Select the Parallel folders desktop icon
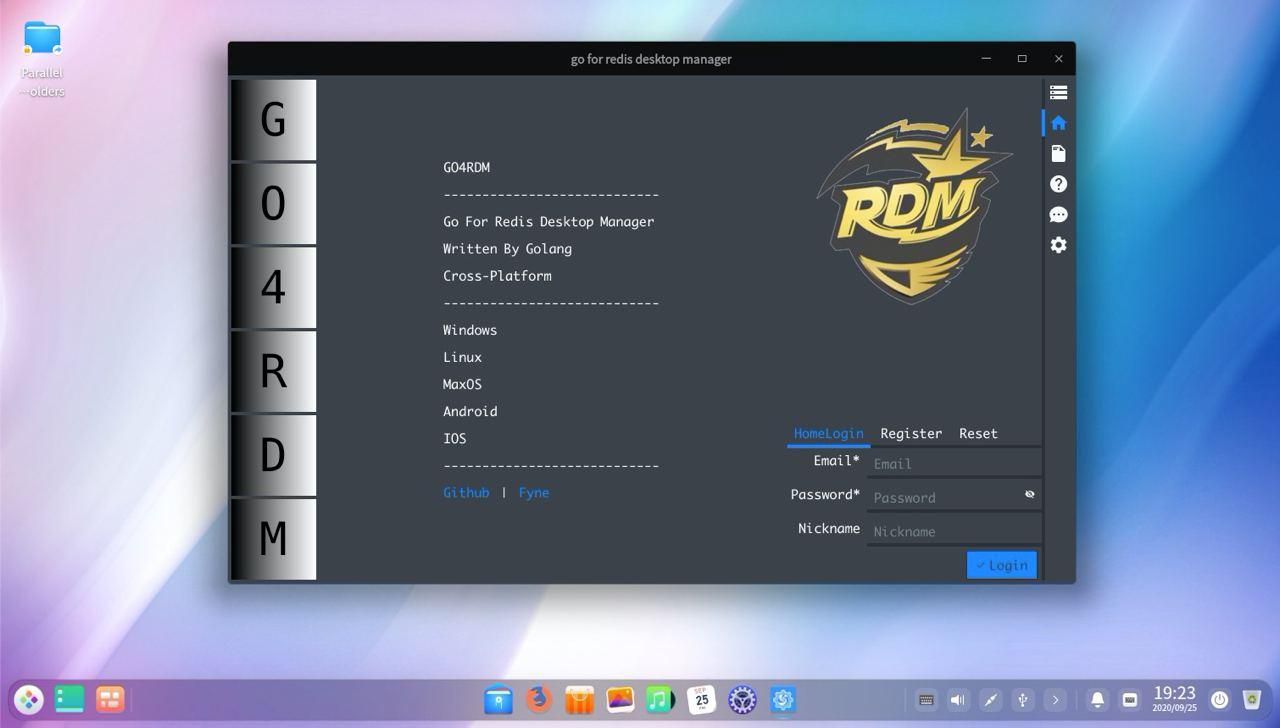Screen dimensions: 1280x728 point(42,60)
